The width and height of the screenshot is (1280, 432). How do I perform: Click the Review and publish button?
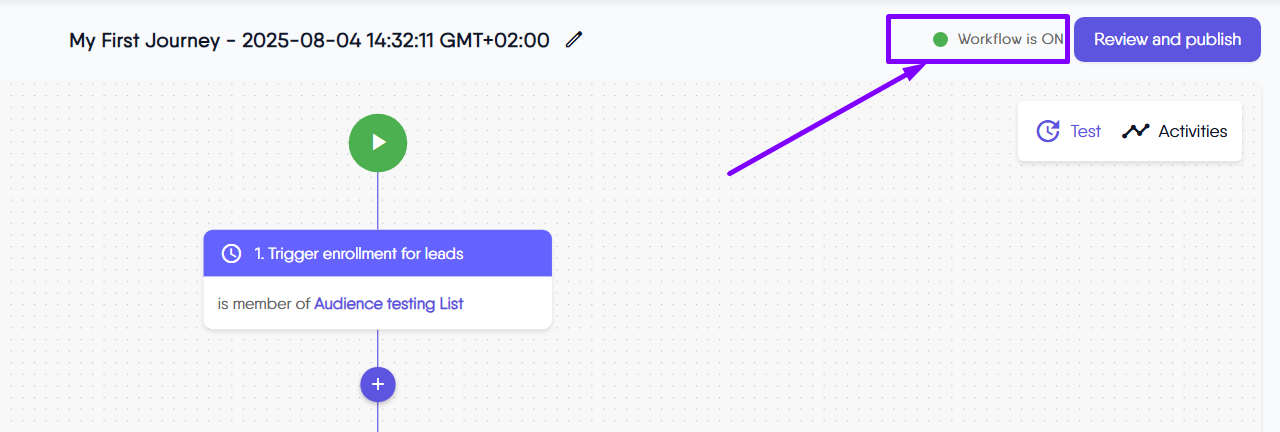point(1167,40)
